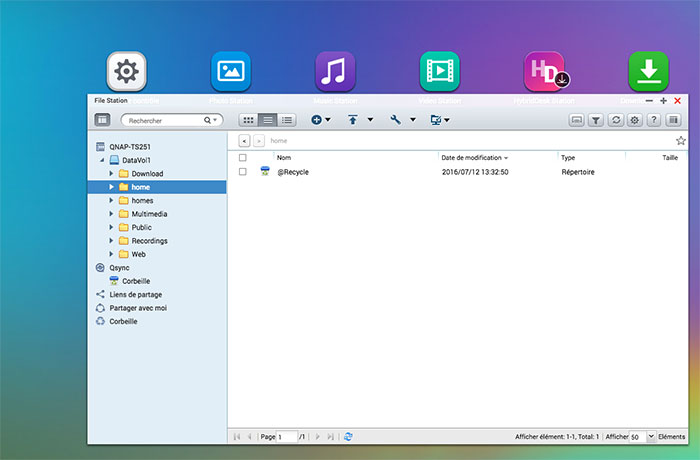Click the upload arrow icon

coord(353,120)
